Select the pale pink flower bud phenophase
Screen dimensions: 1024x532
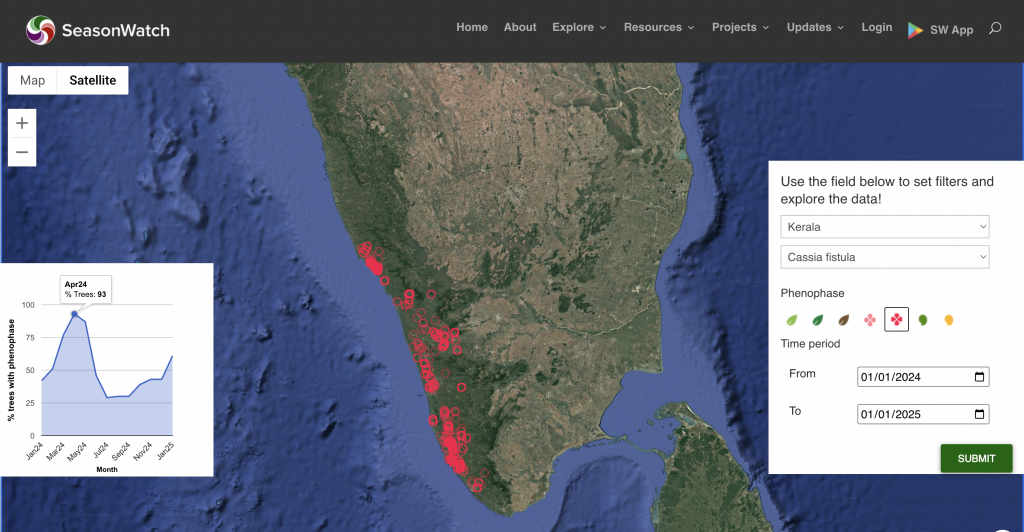click(x=870, y=320)
